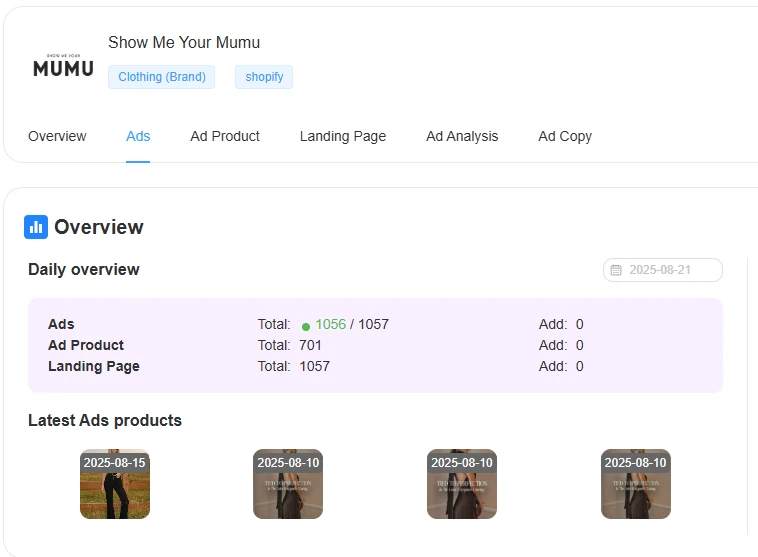The width and height of the screenshot is (758, 557).
Task: Click the calendar icon in date field
Action: [616, 270]
